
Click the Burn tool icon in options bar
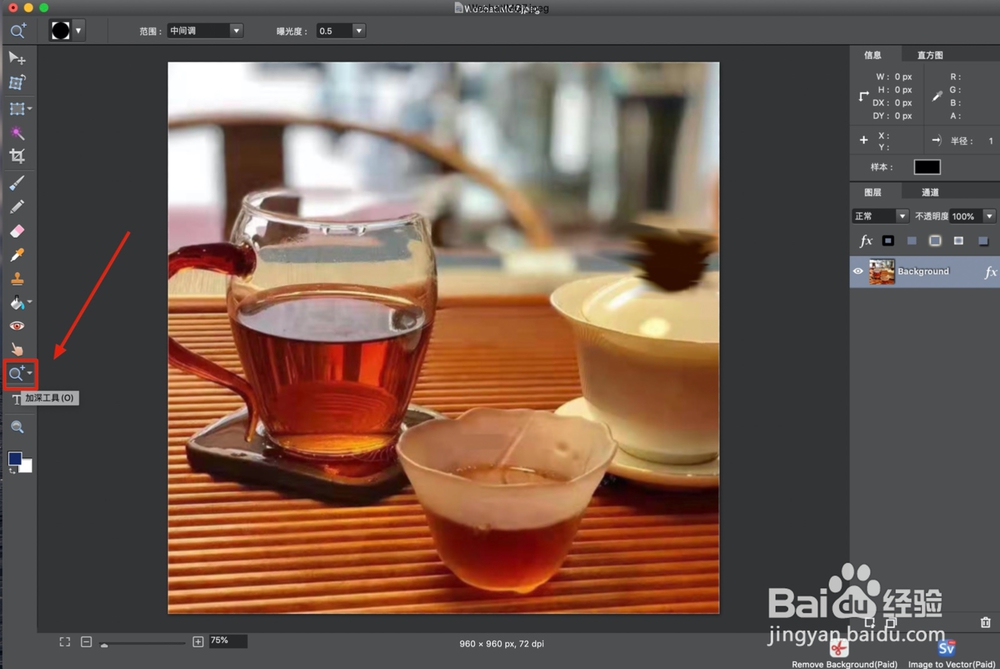[x=17, y=31]
